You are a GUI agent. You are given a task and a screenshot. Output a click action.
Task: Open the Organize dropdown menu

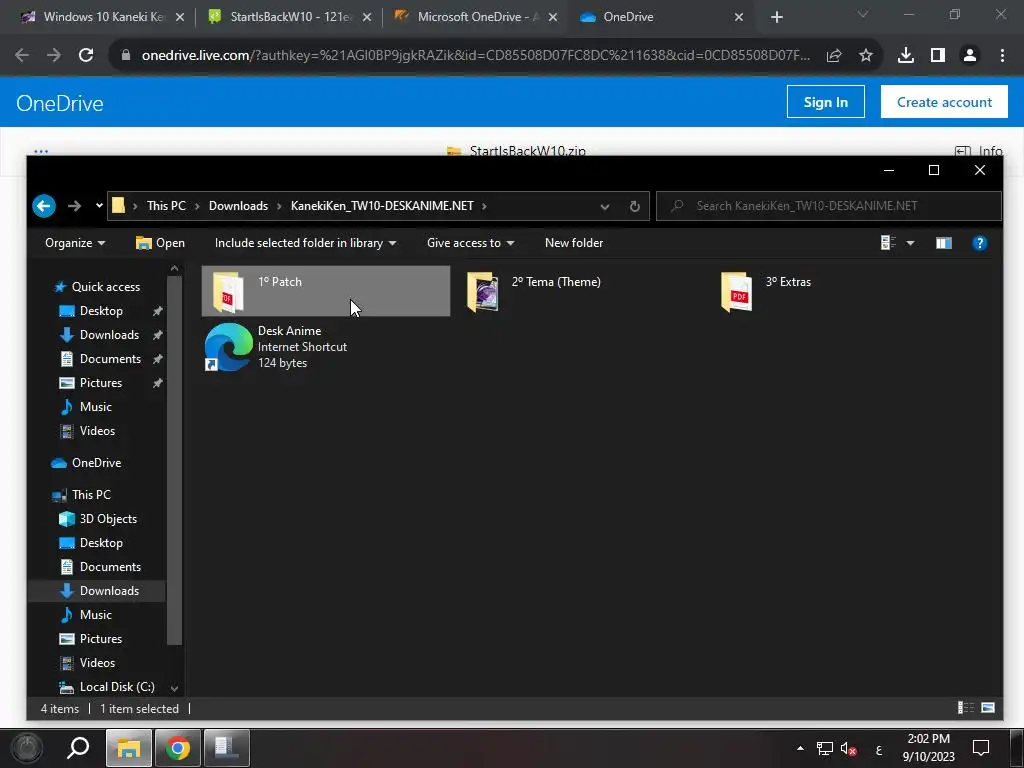tap(74, 243)
